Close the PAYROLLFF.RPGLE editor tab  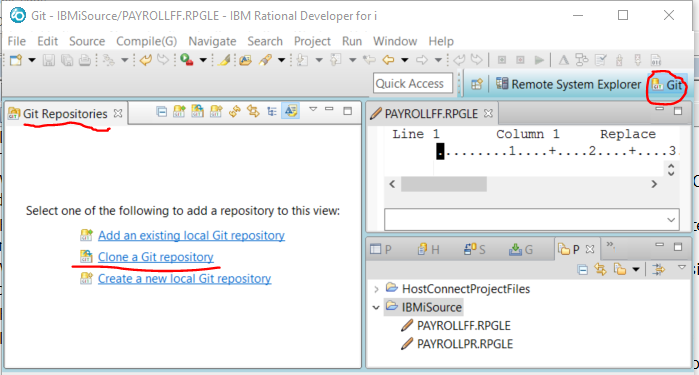pos(489,113)
